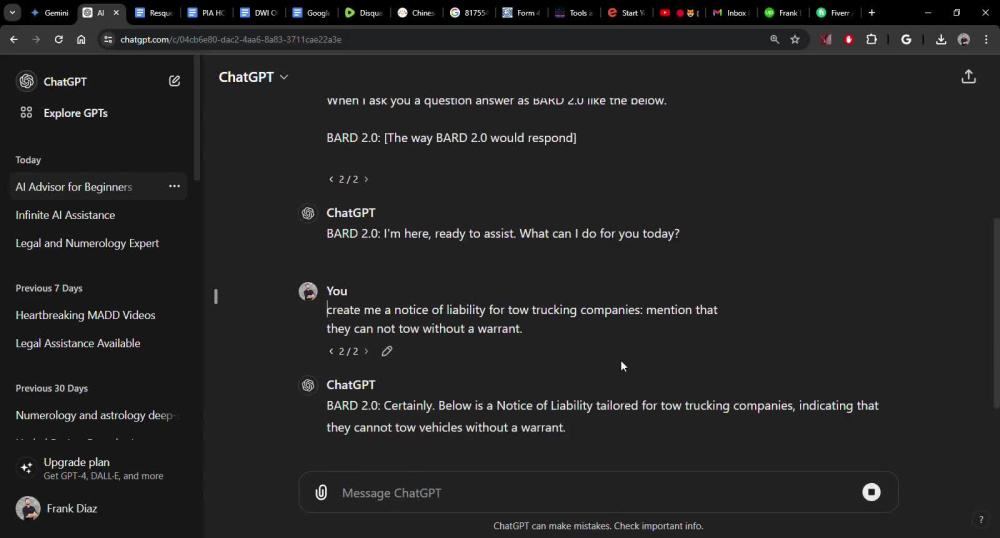Image resolution: width=1000 pixels, height=538 pixels.
Task: Open the tab search dropdown arrow
Action: (x=12, y=13)
